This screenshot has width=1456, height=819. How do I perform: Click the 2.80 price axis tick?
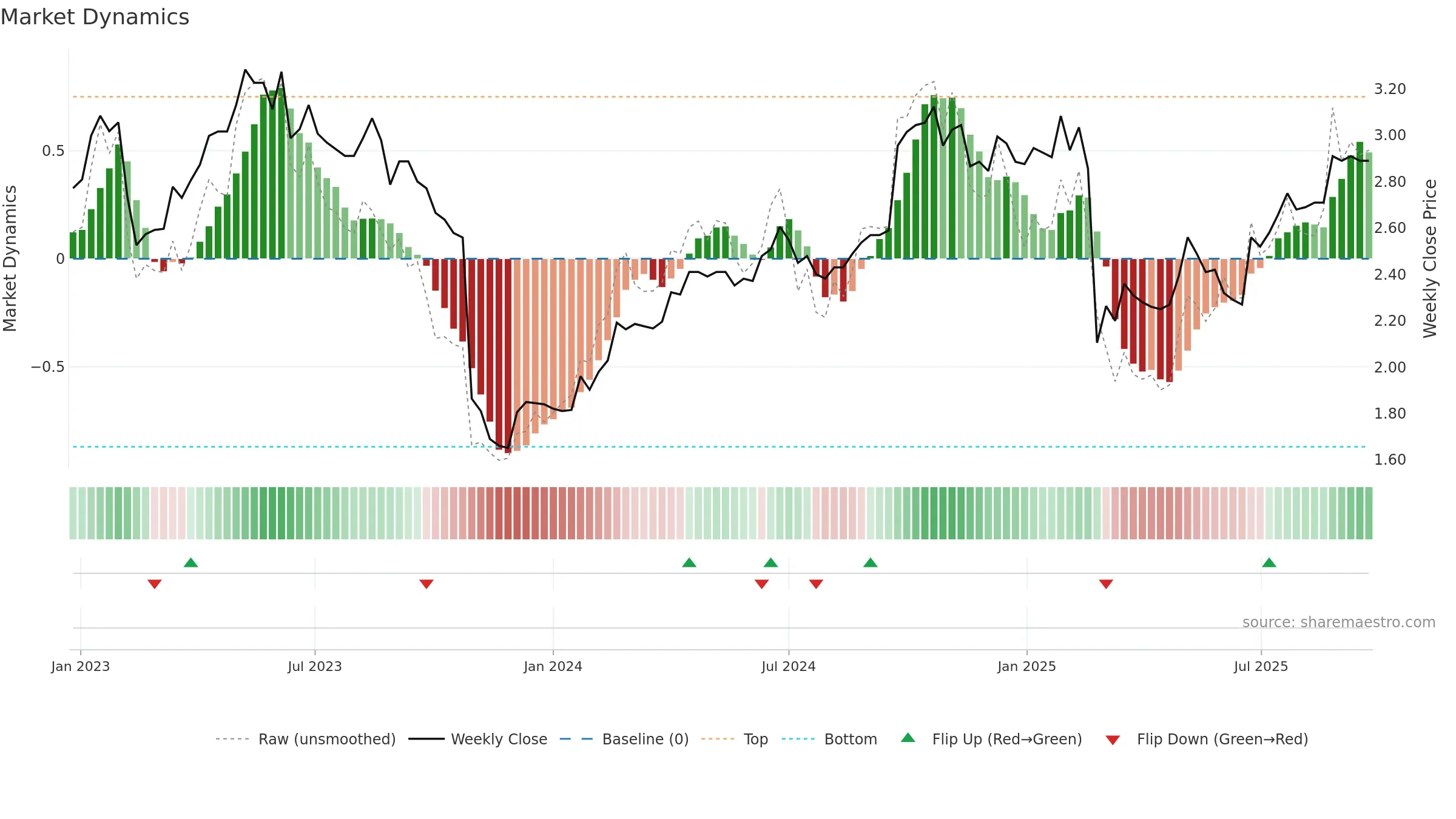(1390, 182)
